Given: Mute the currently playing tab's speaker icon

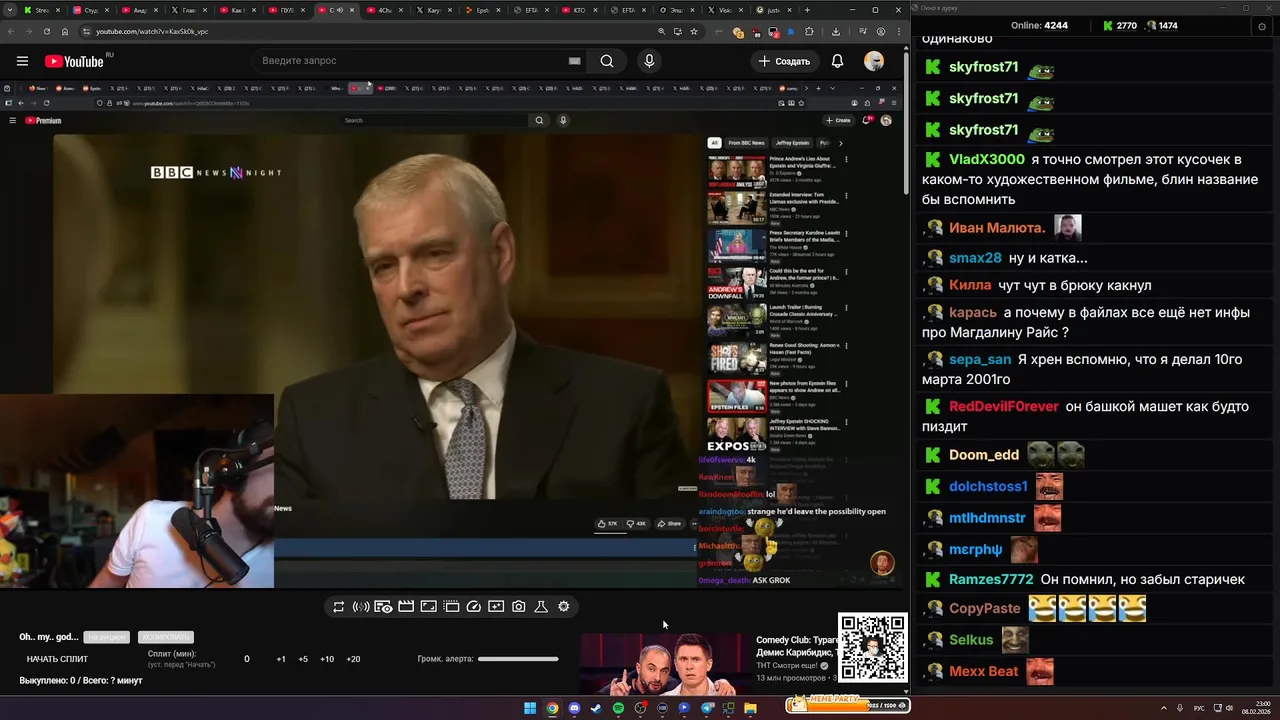Looking at the screenshot, I should pos(339,10).
